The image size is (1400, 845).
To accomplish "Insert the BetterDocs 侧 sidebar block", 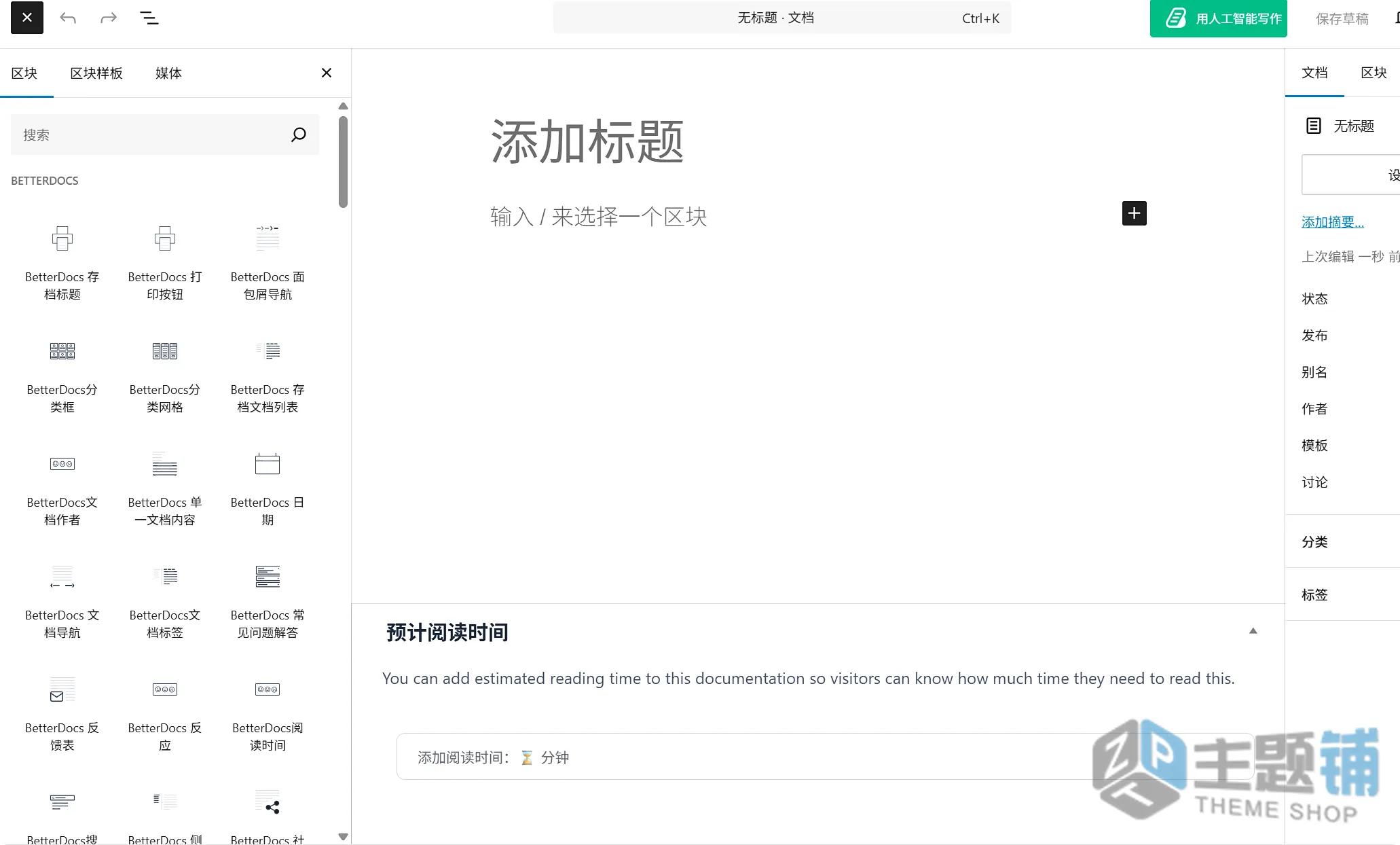I will click(165, 814).
